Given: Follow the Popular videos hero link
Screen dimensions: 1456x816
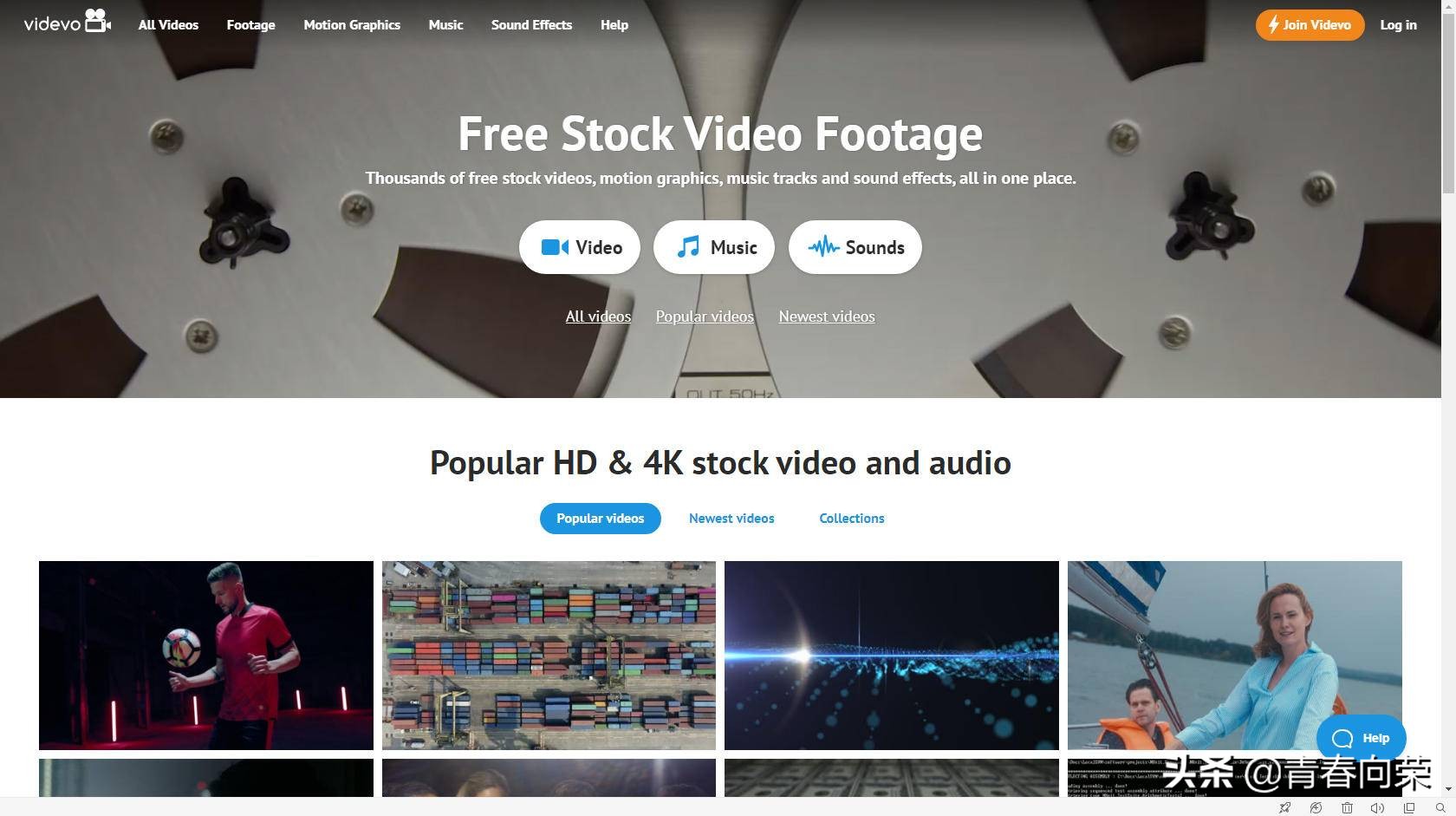Looking at the screenshot, I should pos(705,317).
